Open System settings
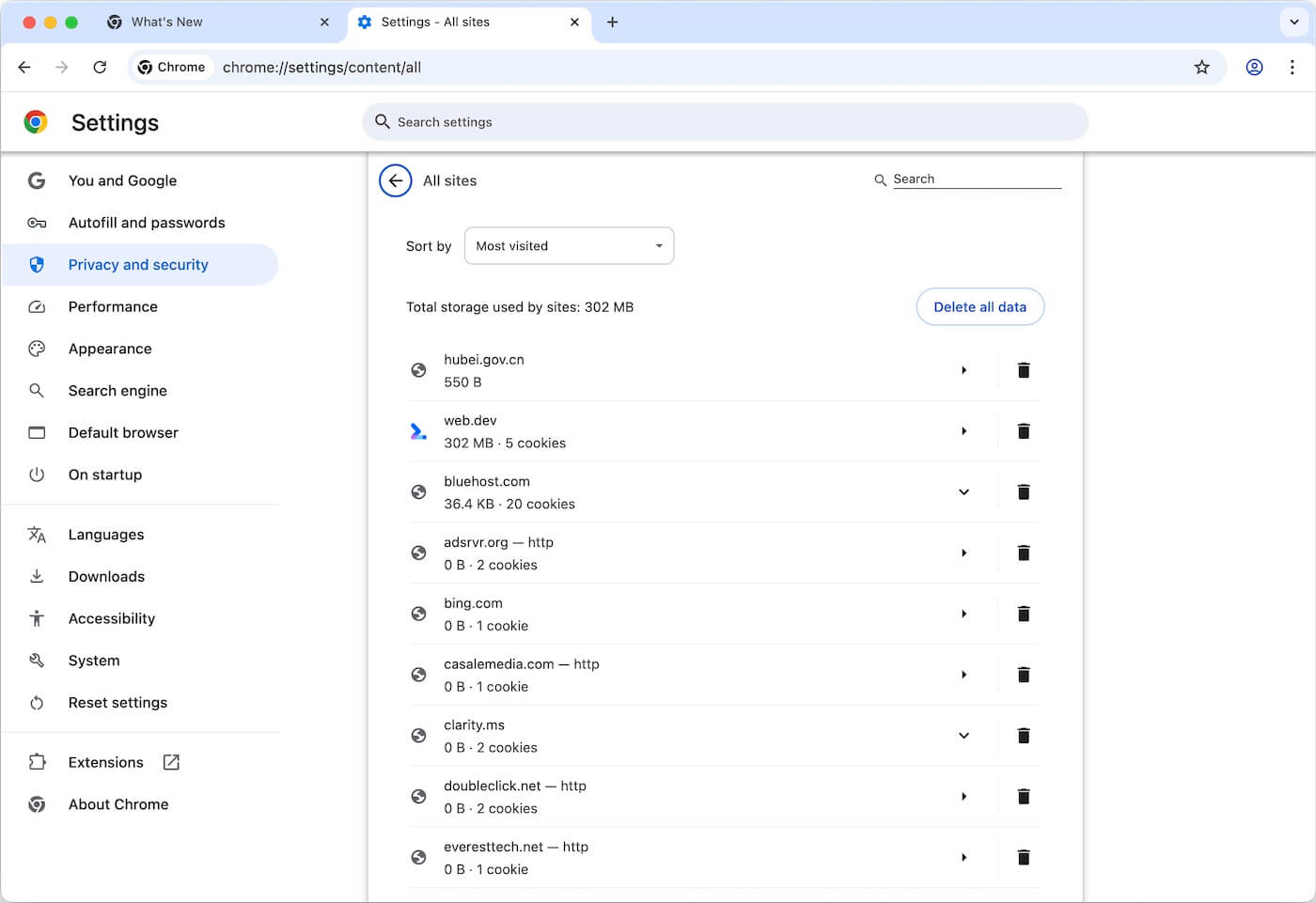1316x903 pixels. tap(141, 661)
